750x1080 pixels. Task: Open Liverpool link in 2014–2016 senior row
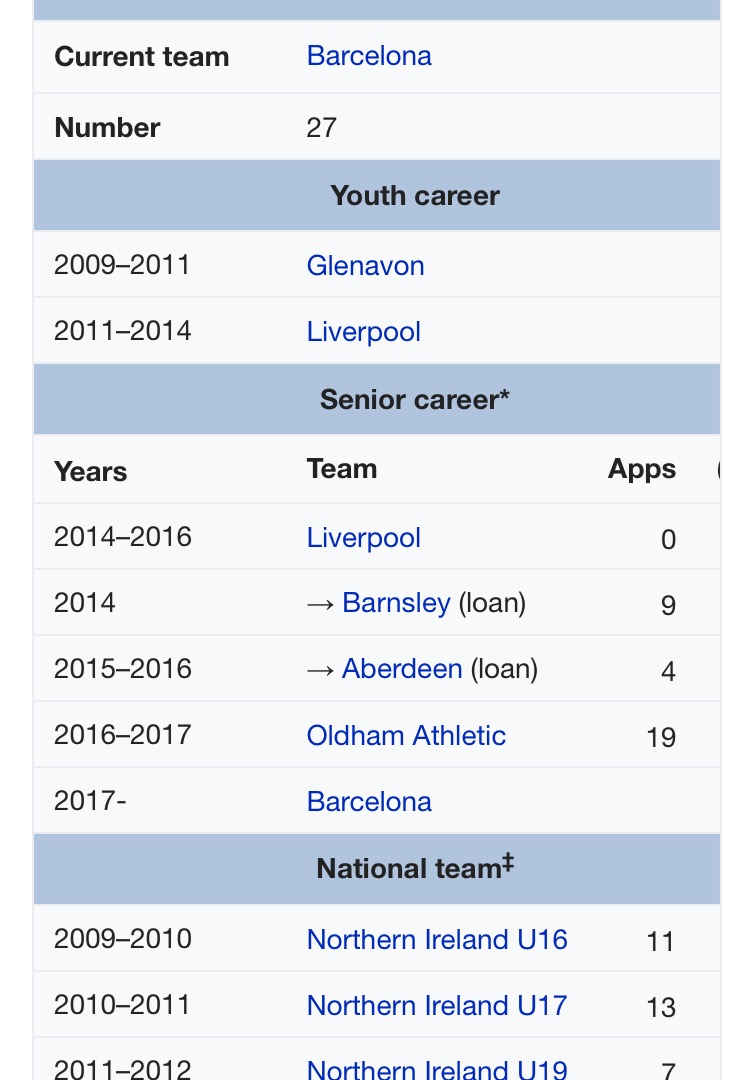[363, 538]
